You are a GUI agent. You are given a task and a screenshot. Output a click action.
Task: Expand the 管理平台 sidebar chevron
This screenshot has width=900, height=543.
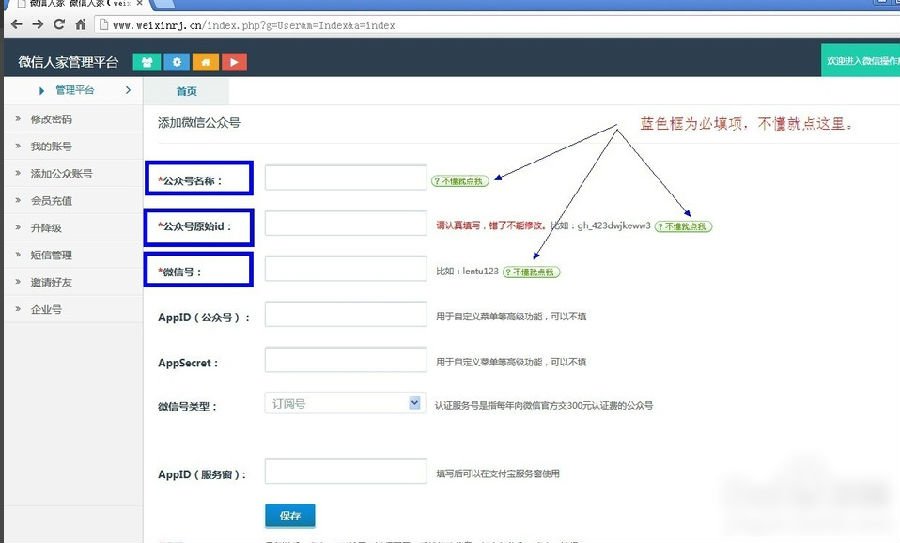[128, 90]
